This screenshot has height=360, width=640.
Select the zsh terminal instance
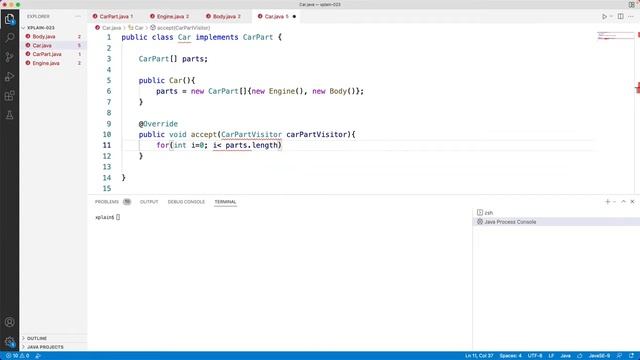(556, 213)
